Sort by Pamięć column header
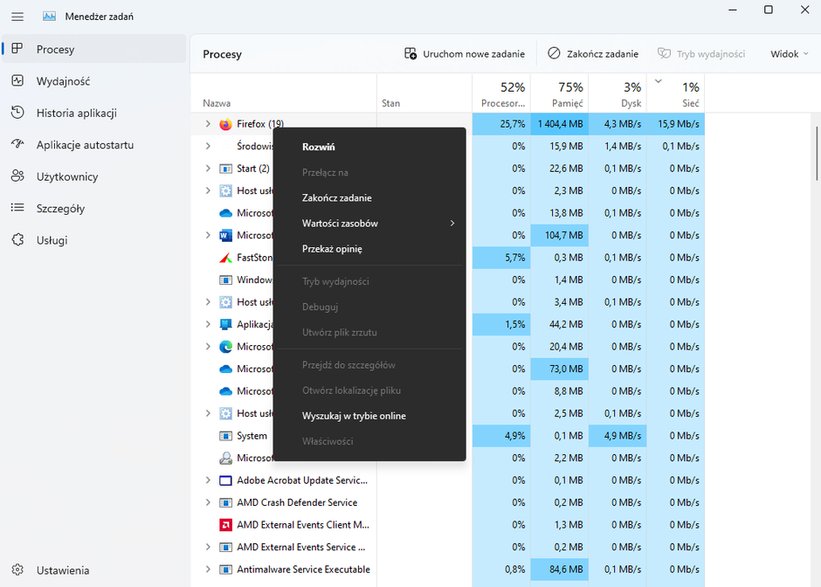This screenshot has height=587, width=821. [560, 93]
